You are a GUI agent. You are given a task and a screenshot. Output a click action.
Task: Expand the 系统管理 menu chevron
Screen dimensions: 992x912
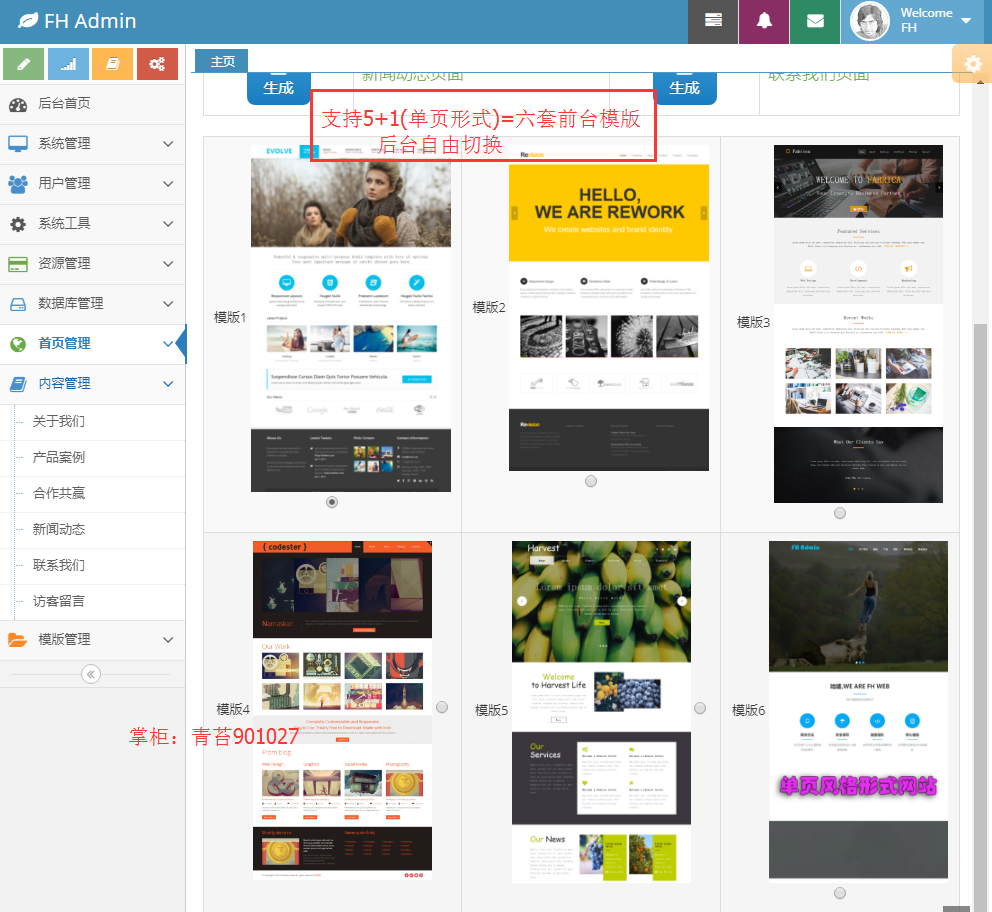(x=168, y=144)
